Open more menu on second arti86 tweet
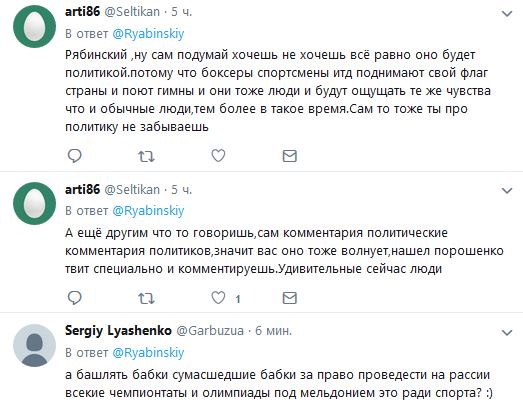Image resolution: width=523 pixels, height=409 pixels. (x=507, y=190)
